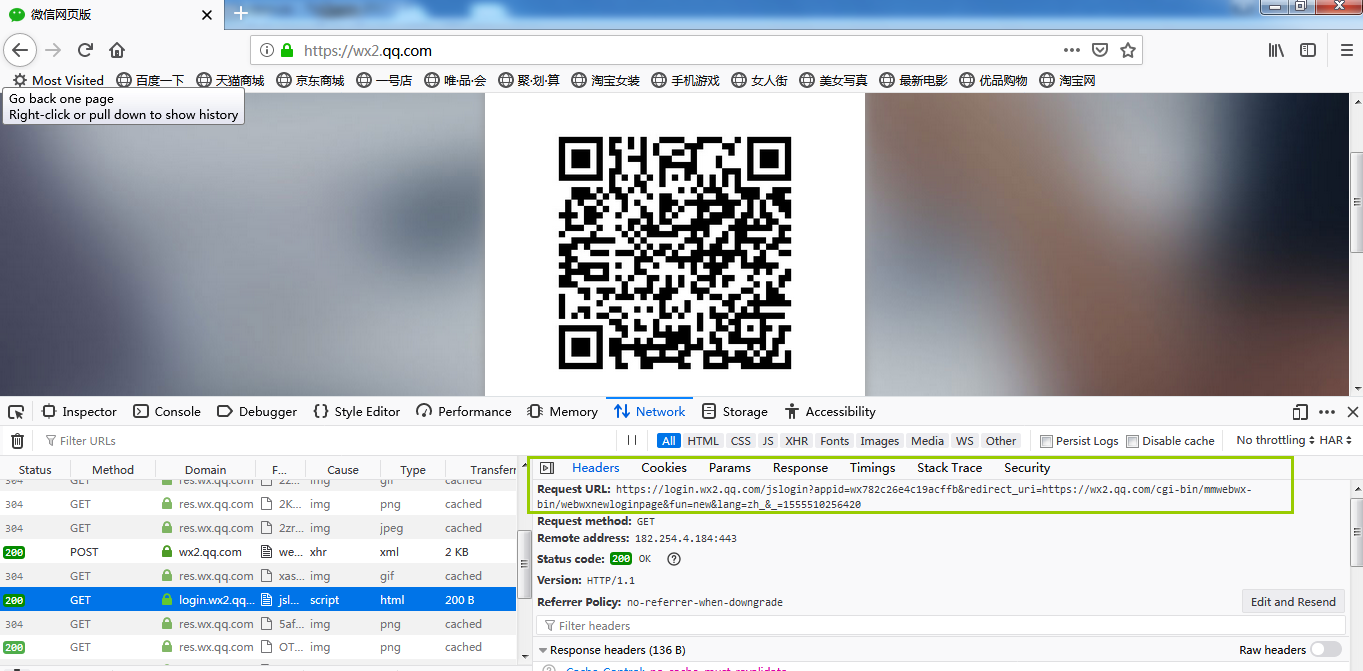This screenshot has height=671, width=1363.
Task: Toggle the Images request filter
Action: (880, 441)
